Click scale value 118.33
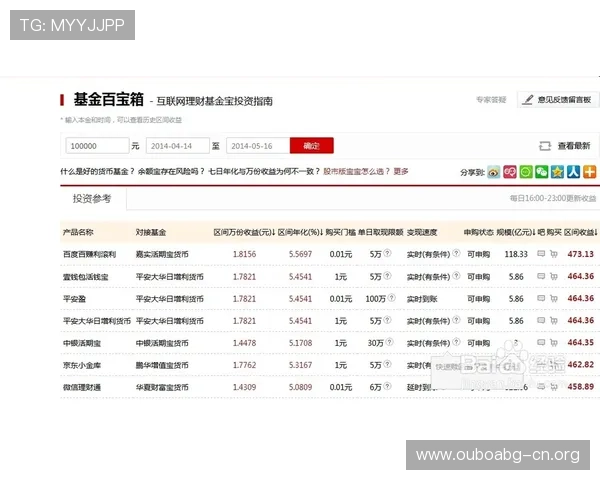 pos(516,254)
